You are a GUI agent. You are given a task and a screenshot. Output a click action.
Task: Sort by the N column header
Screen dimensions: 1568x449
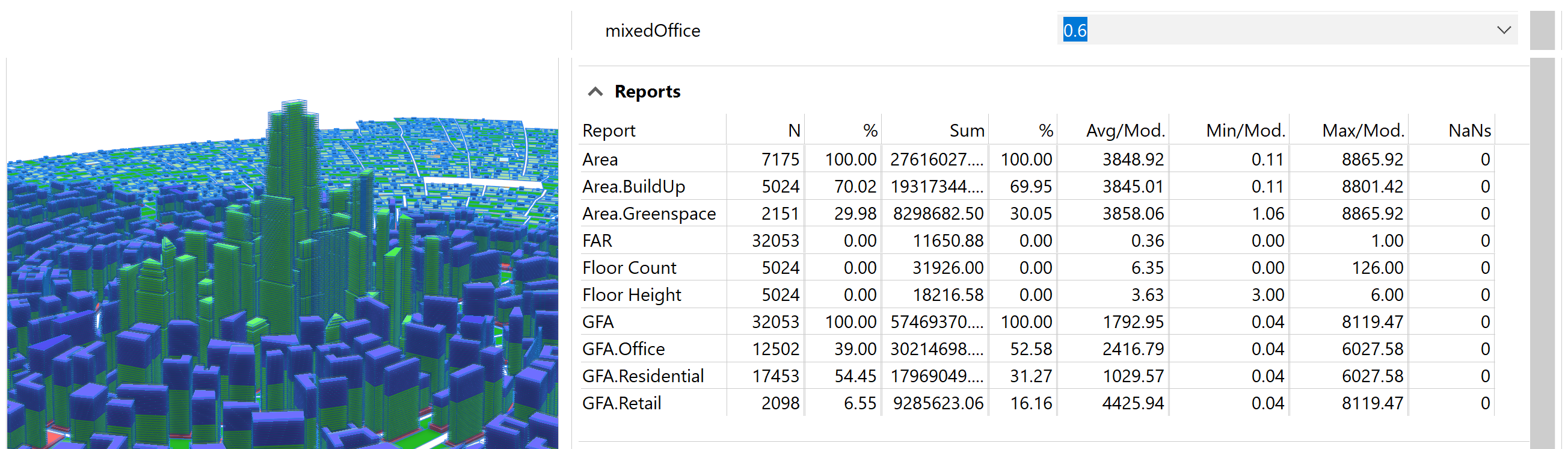pyautogui.click(x=794, y=131)
